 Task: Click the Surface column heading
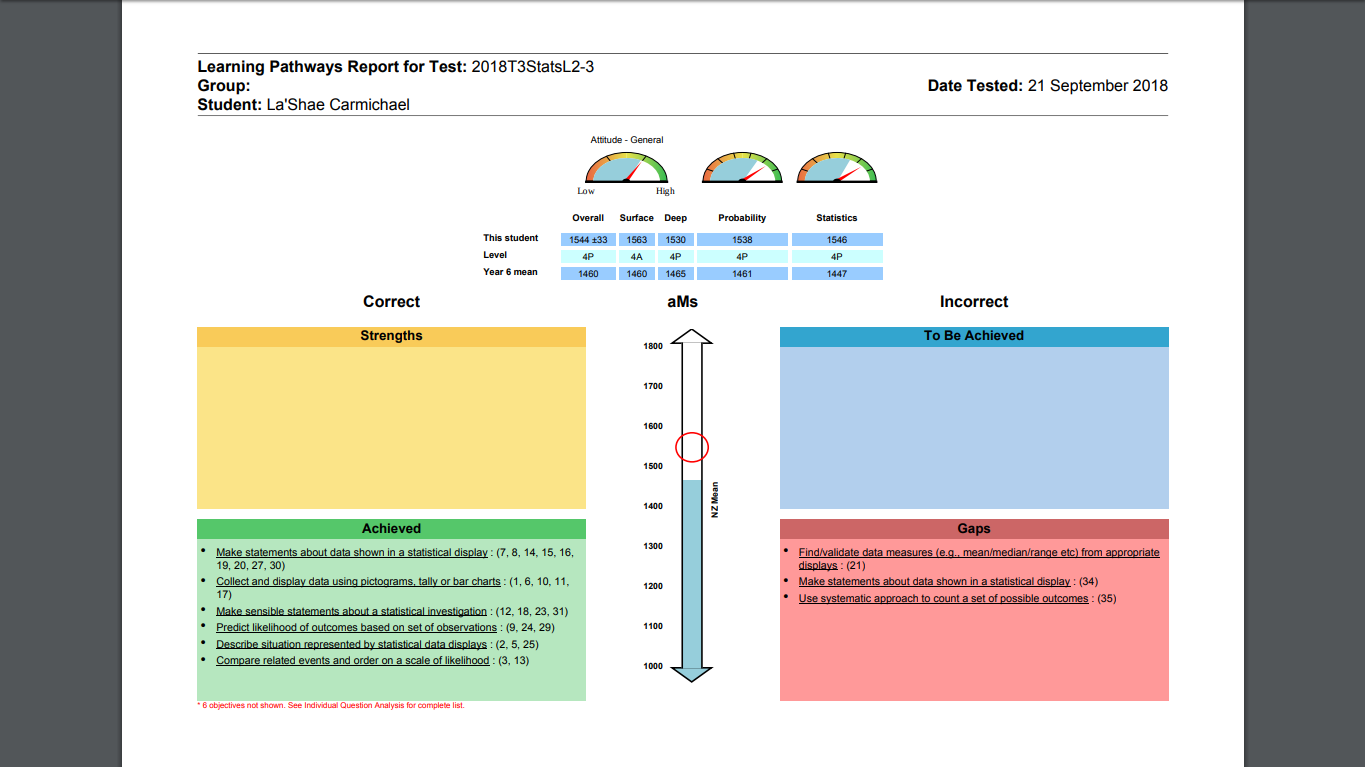tap(637, 218)
